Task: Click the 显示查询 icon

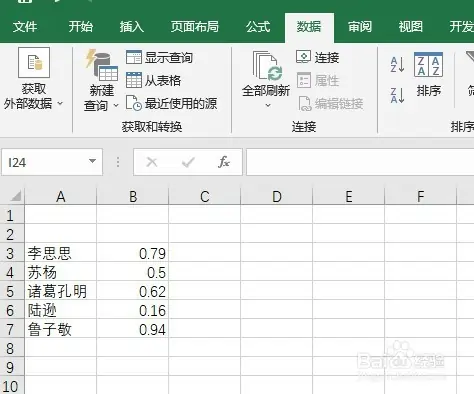Action: 134,57
